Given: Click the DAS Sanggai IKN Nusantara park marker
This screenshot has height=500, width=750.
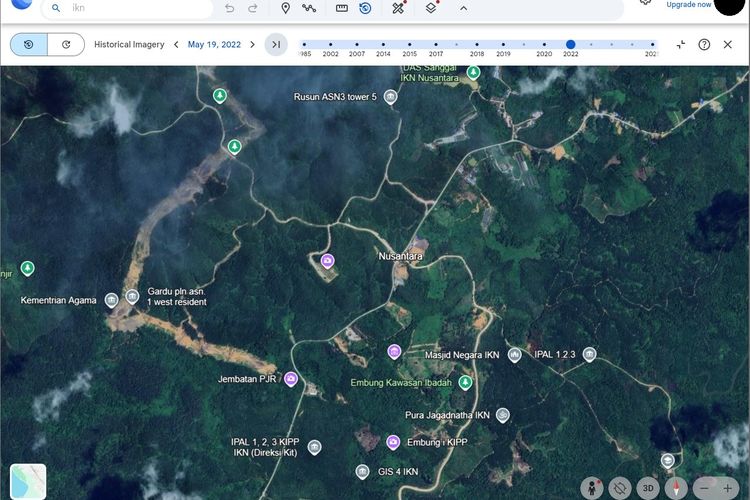Looking at the screenshot, I should tap(474, 73).
